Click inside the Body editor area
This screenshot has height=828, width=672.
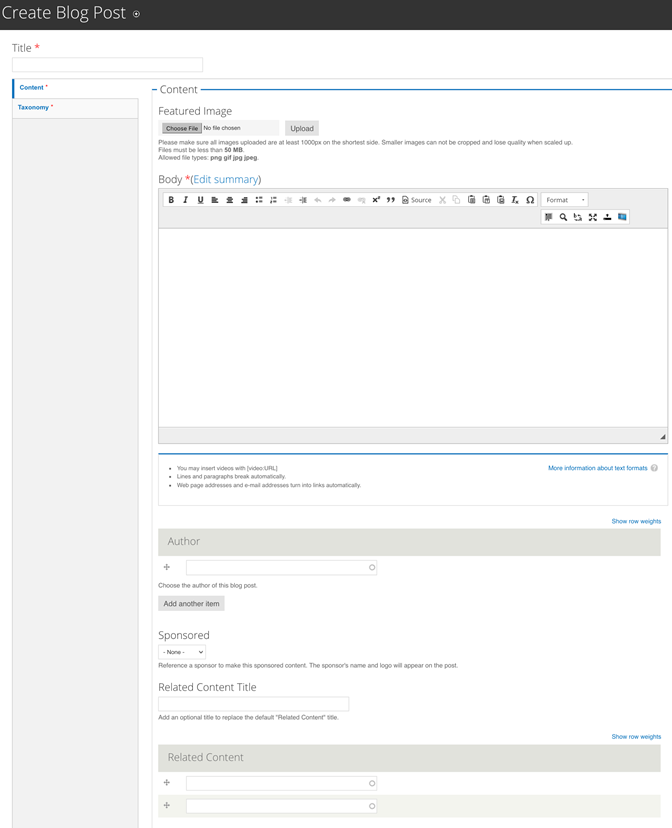[x=413, y=327]
